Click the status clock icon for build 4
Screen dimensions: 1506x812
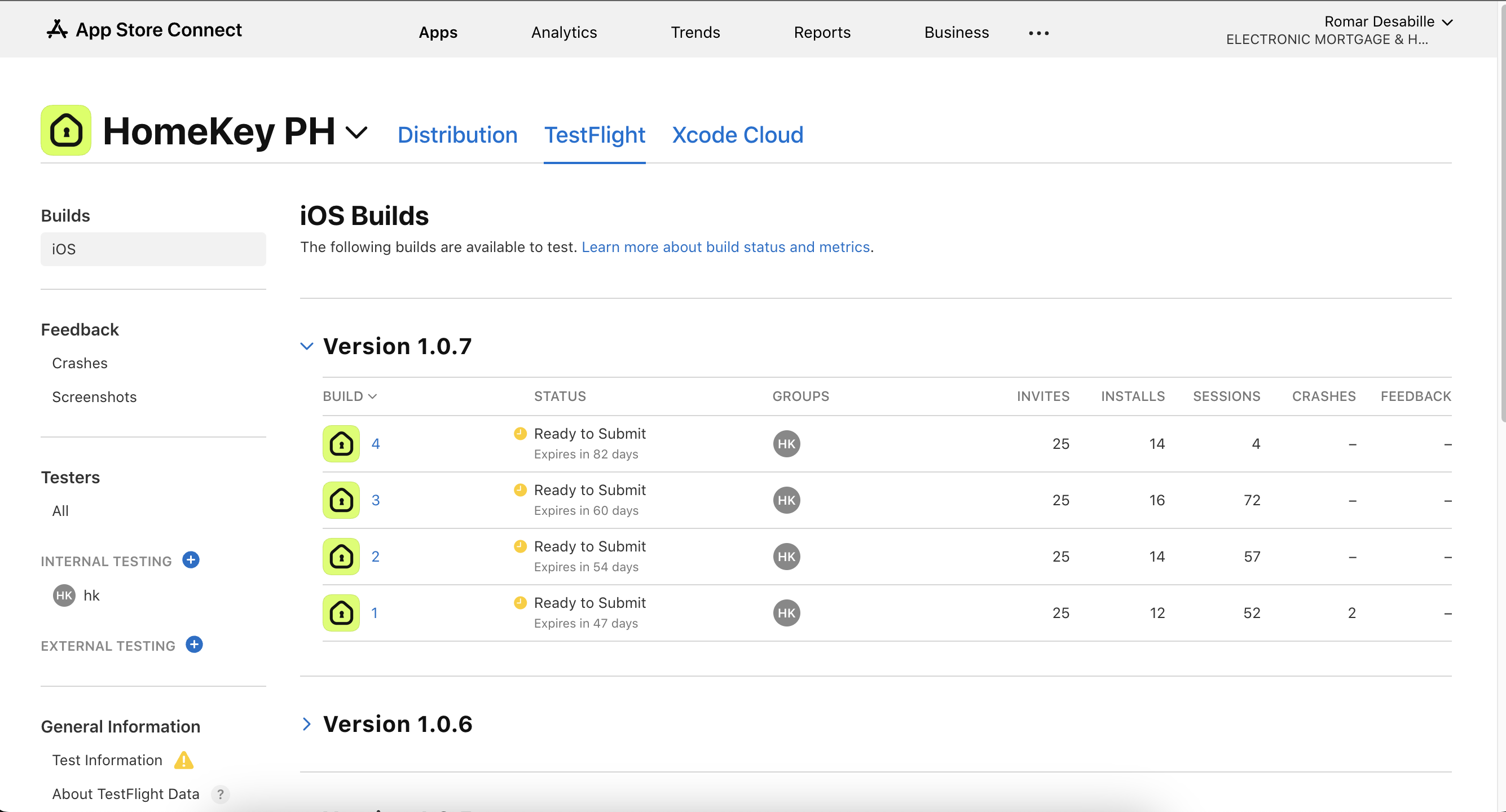coord(520,433)
